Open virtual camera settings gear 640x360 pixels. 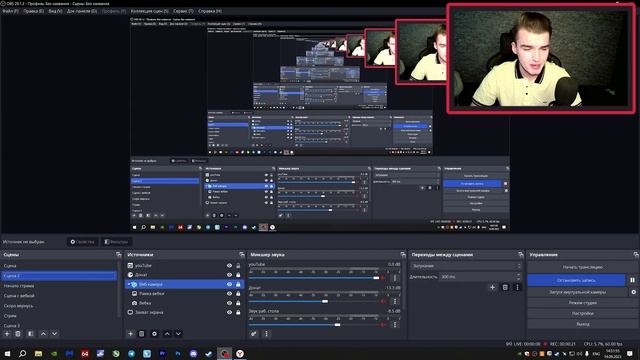(x=633, y=292)
